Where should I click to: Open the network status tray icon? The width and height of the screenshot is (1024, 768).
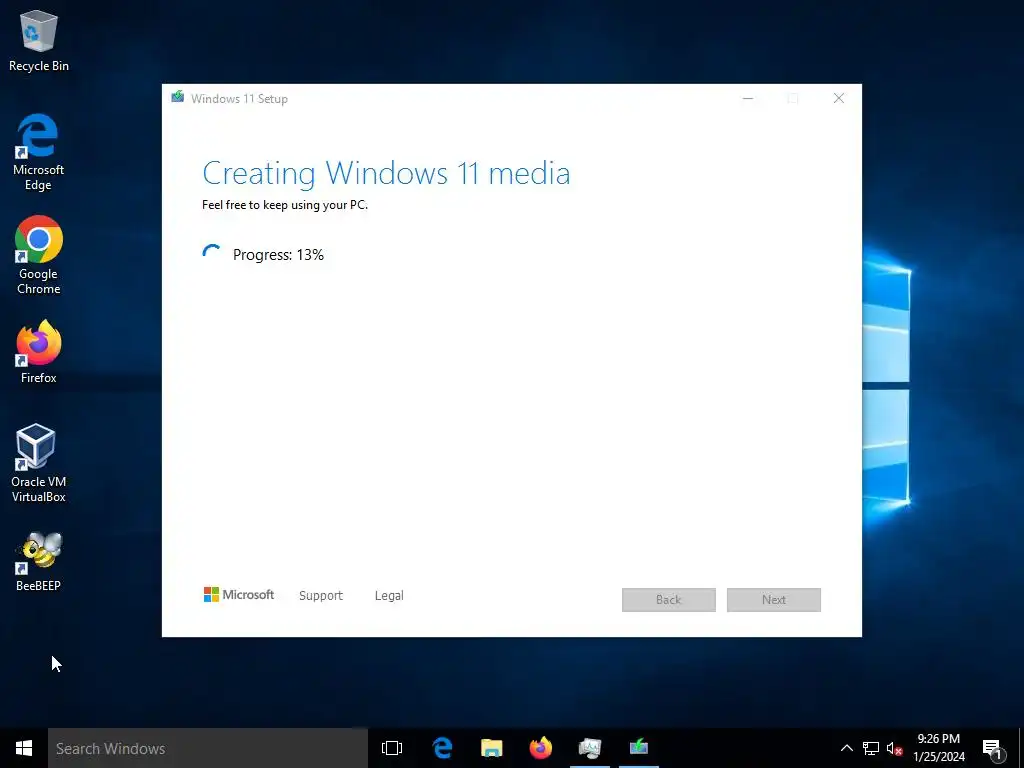click(x=871, y=748)
